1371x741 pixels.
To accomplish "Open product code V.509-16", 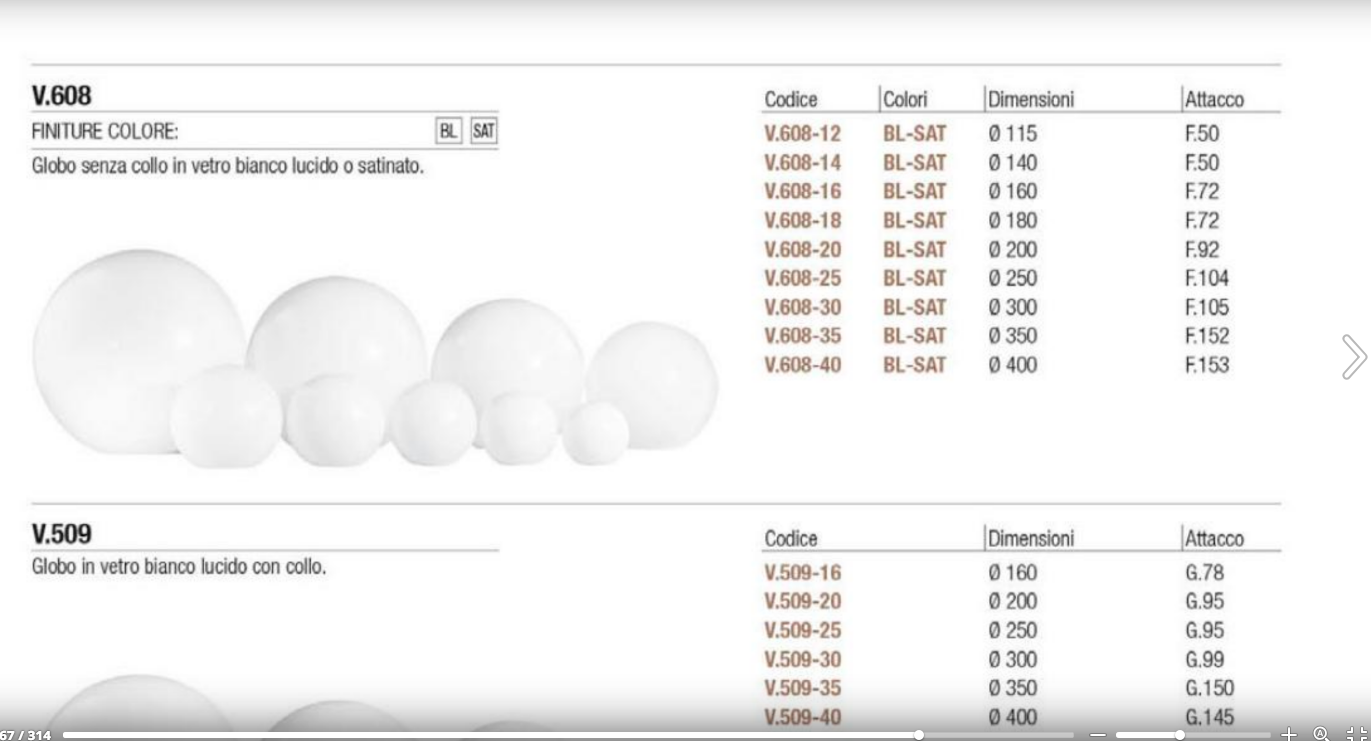I will pos(802,573).
